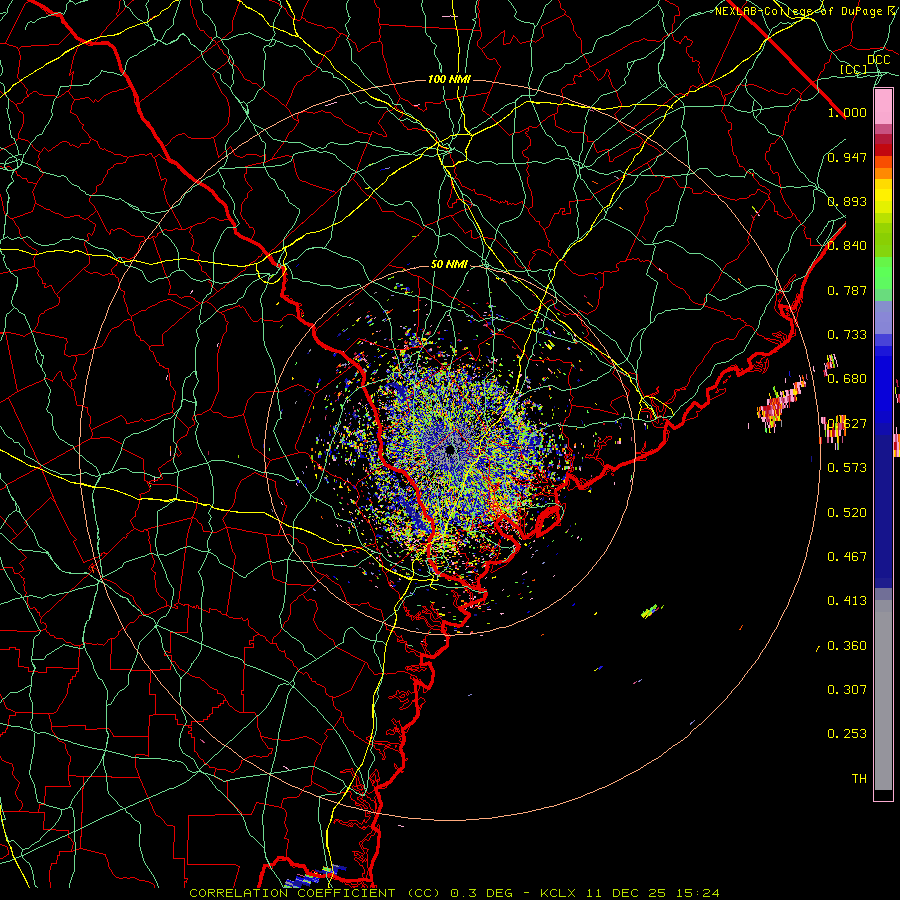Image resolution: width=900 pixels, height=900 pixels.
Task: Click the 0.413 legend value
Action: click(x=847, y=601)
